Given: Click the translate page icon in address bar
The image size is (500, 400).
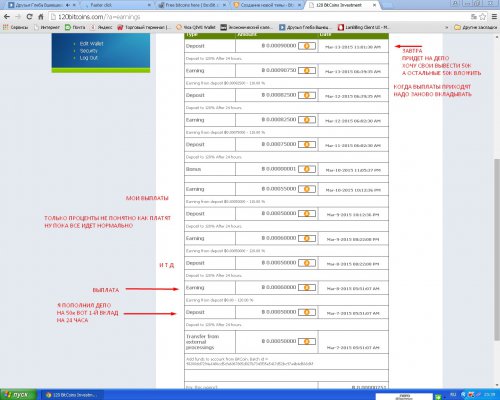Looking at the screenshot, I should [x=474, y=17].
